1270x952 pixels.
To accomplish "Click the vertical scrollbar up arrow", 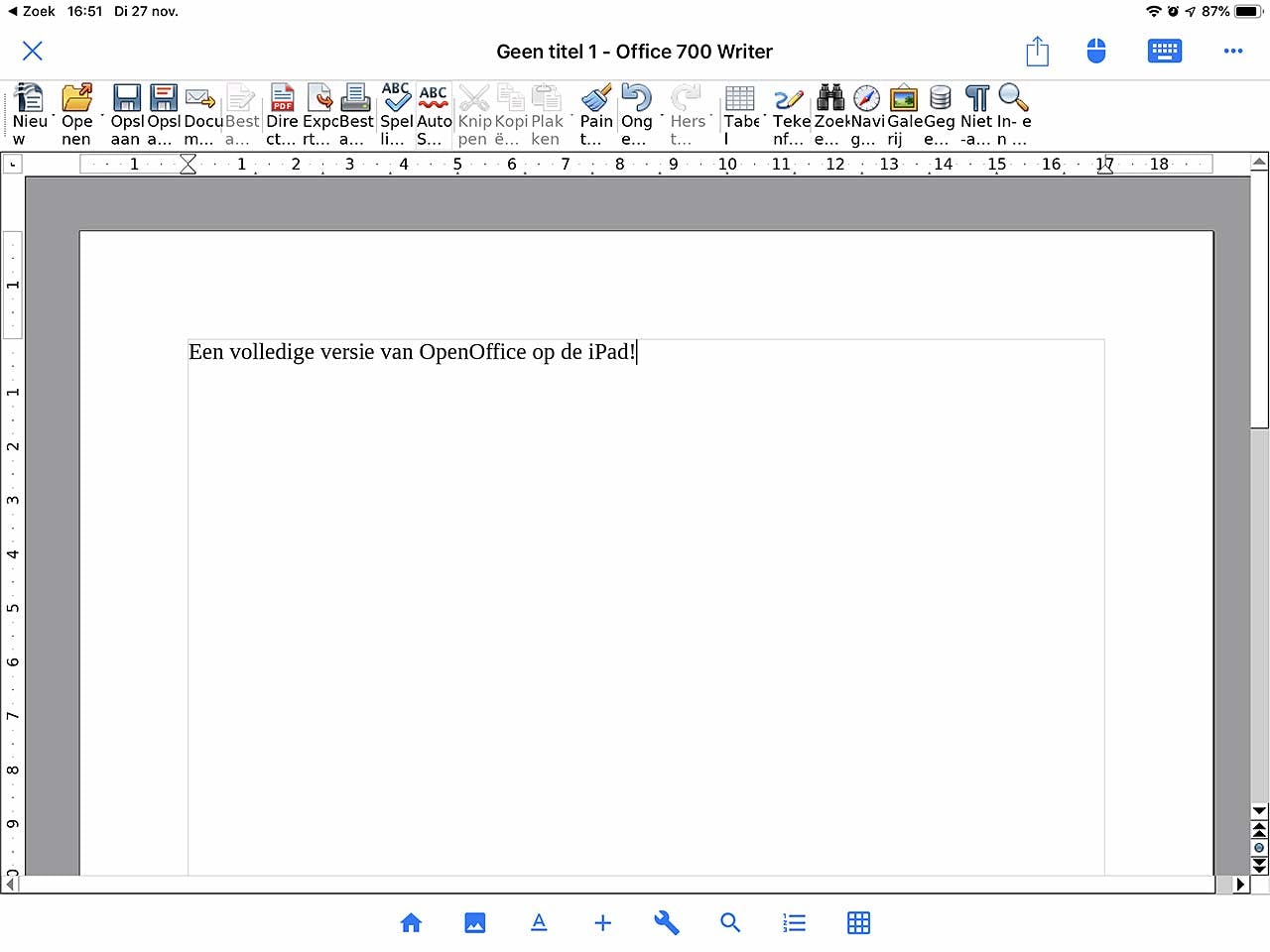I will (1259, 162).
